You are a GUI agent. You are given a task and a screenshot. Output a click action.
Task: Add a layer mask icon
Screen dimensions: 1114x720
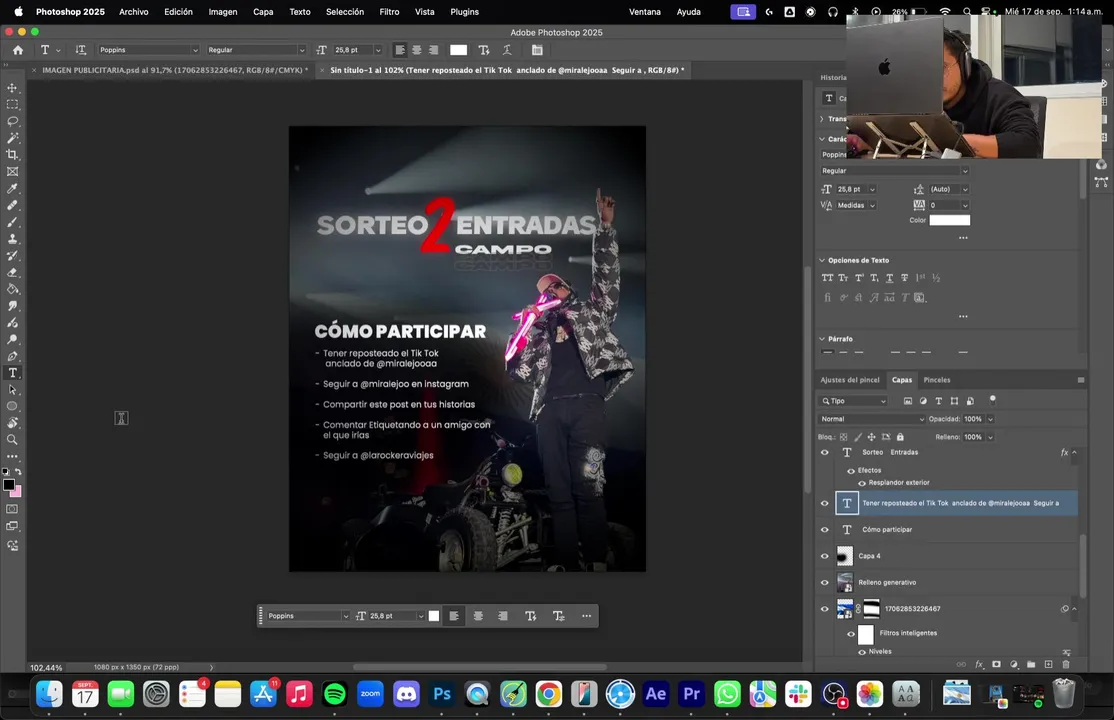pos(996,665)
